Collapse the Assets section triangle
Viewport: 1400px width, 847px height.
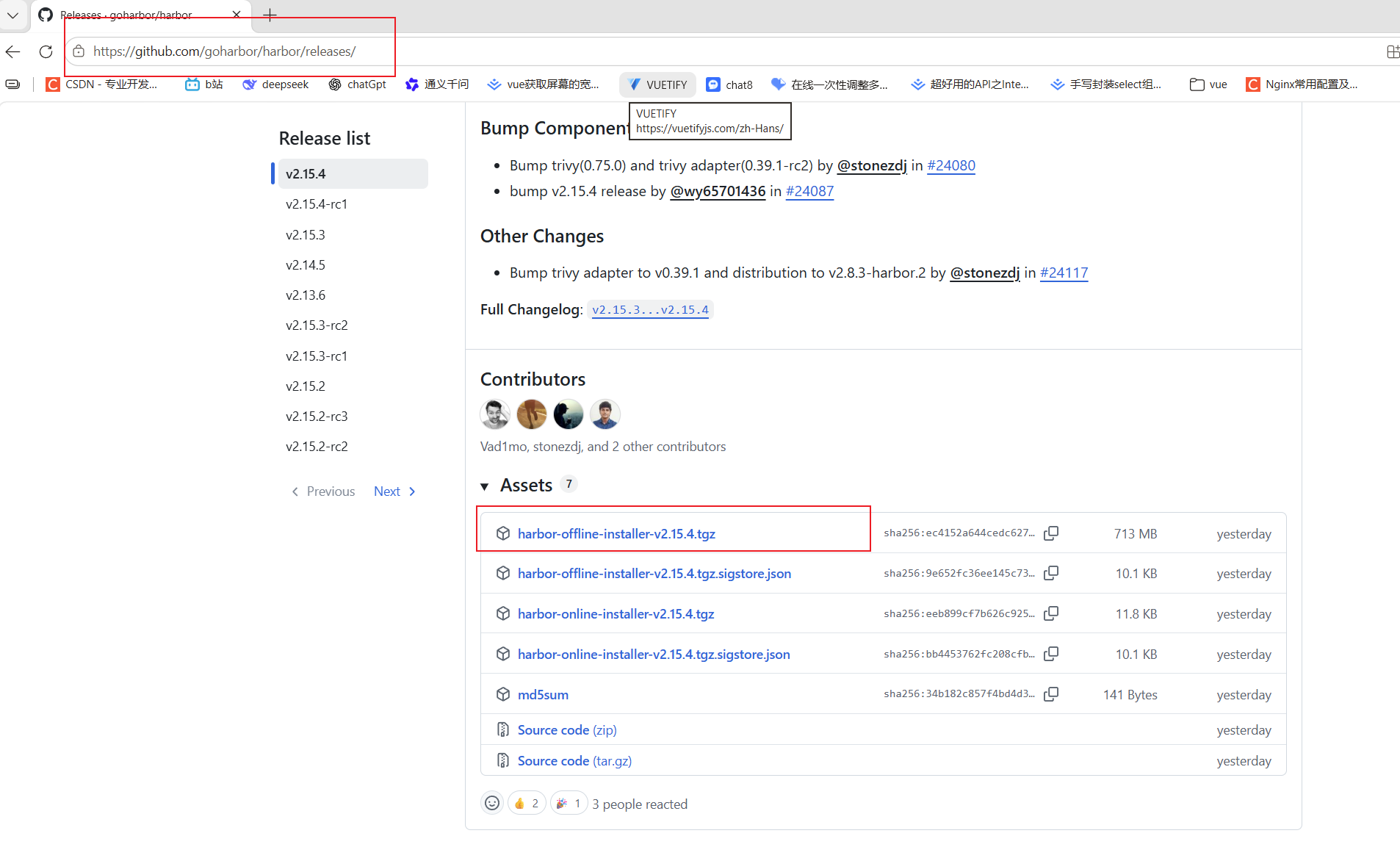pyautogui.click(x=485, y=486)
